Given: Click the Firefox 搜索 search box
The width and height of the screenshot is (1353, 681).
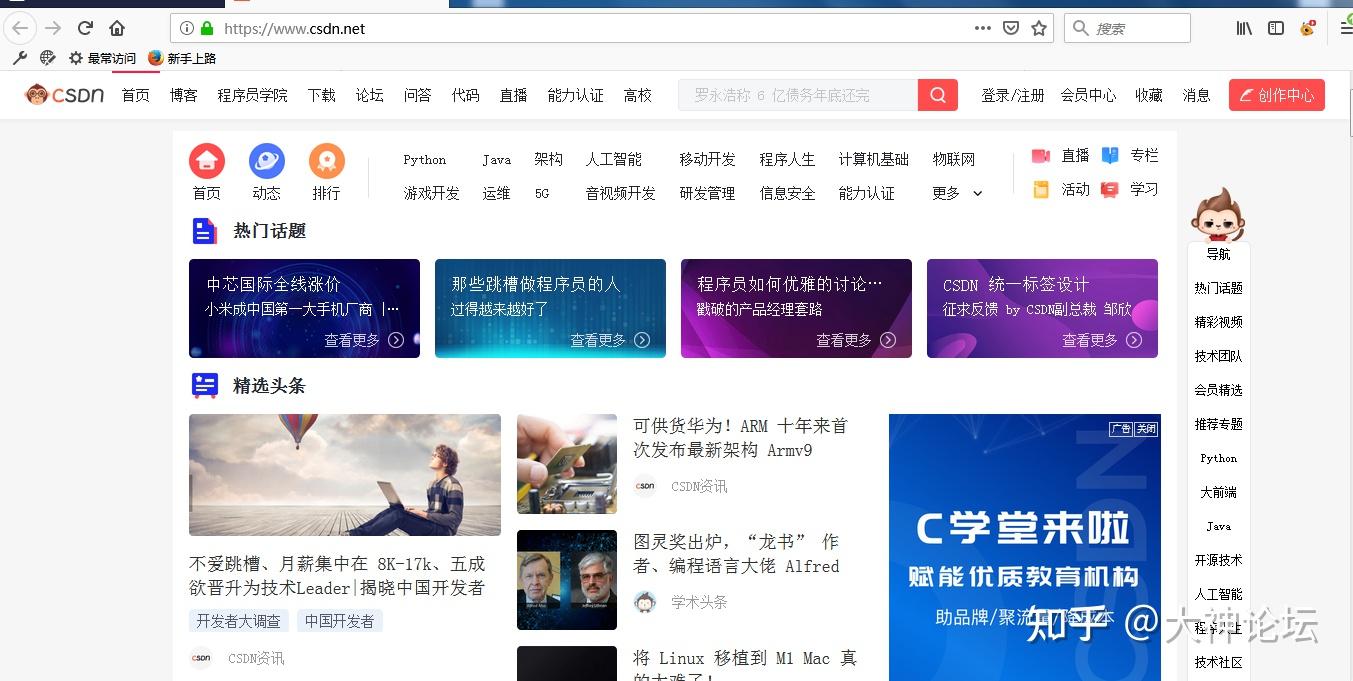Looking at the screenshot, I should pos(1127,28).
